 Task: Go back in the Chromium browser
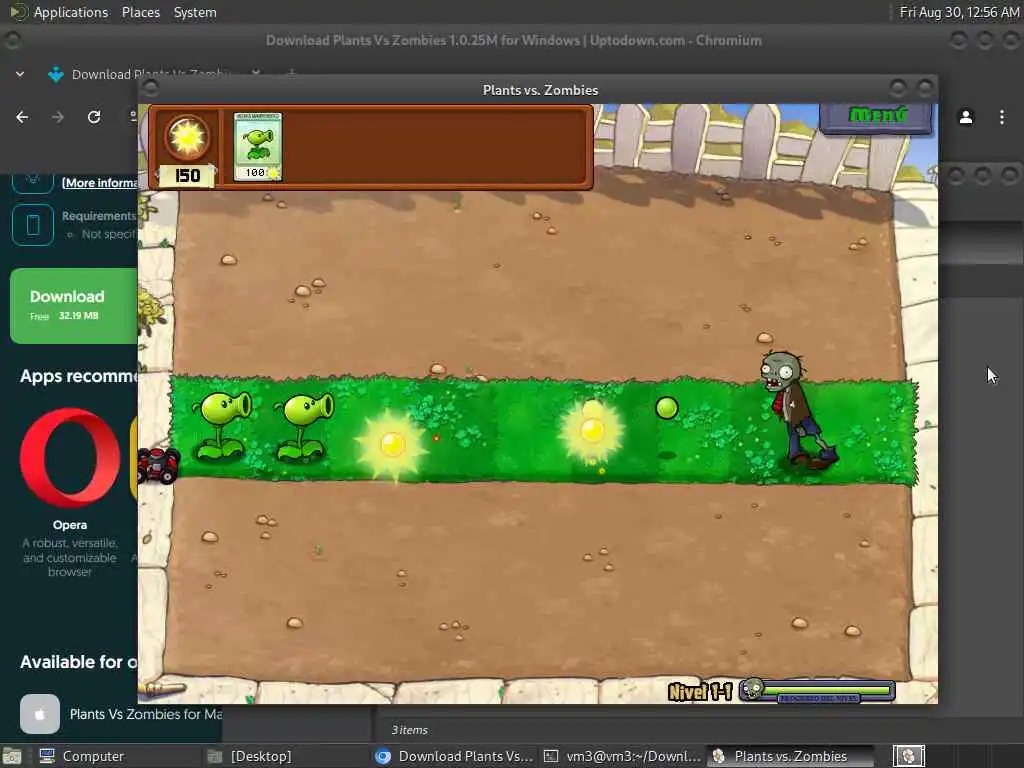coord(22,117)
